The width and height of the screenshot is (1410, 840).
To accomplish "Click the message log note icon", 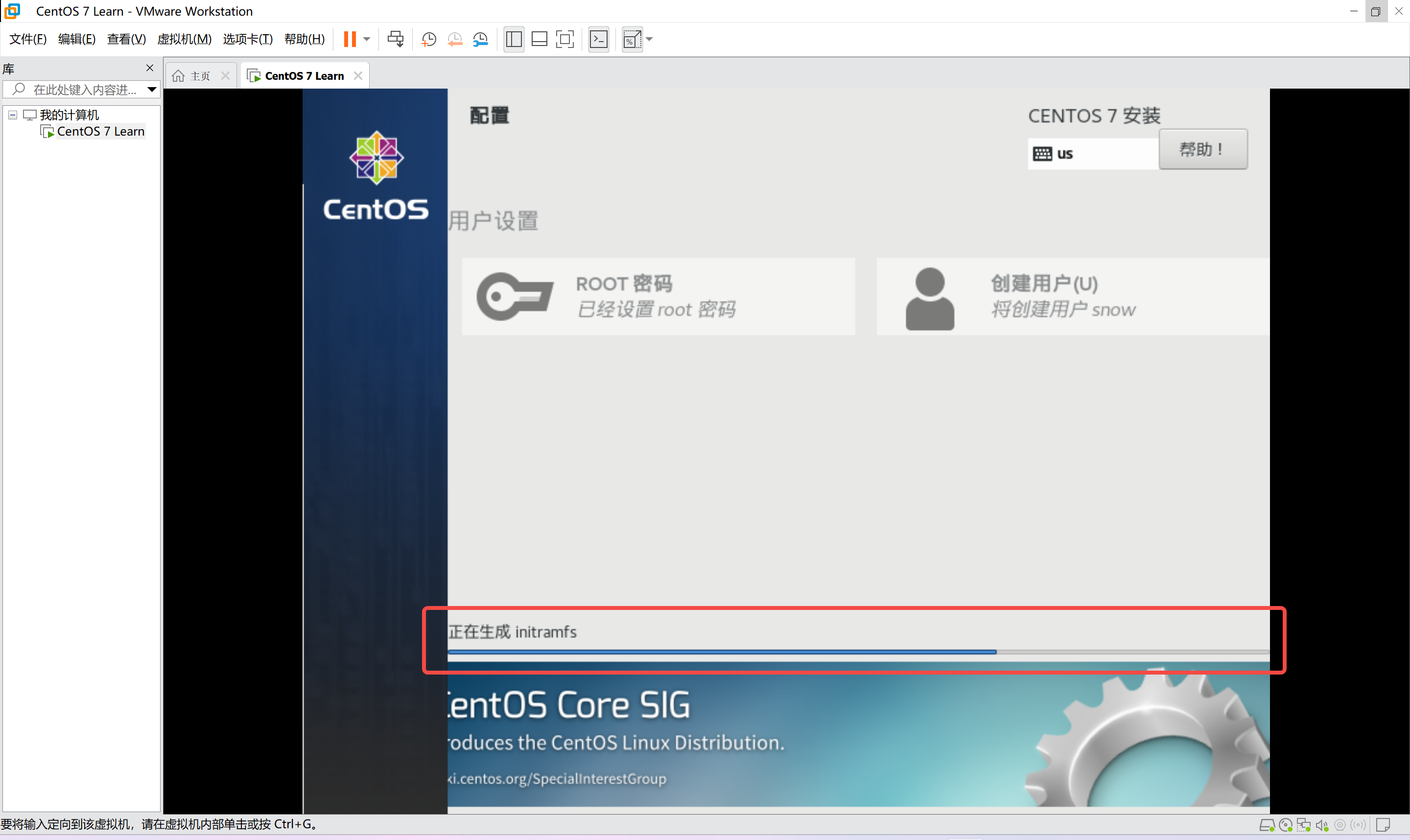I will (x=1384, y=825).
